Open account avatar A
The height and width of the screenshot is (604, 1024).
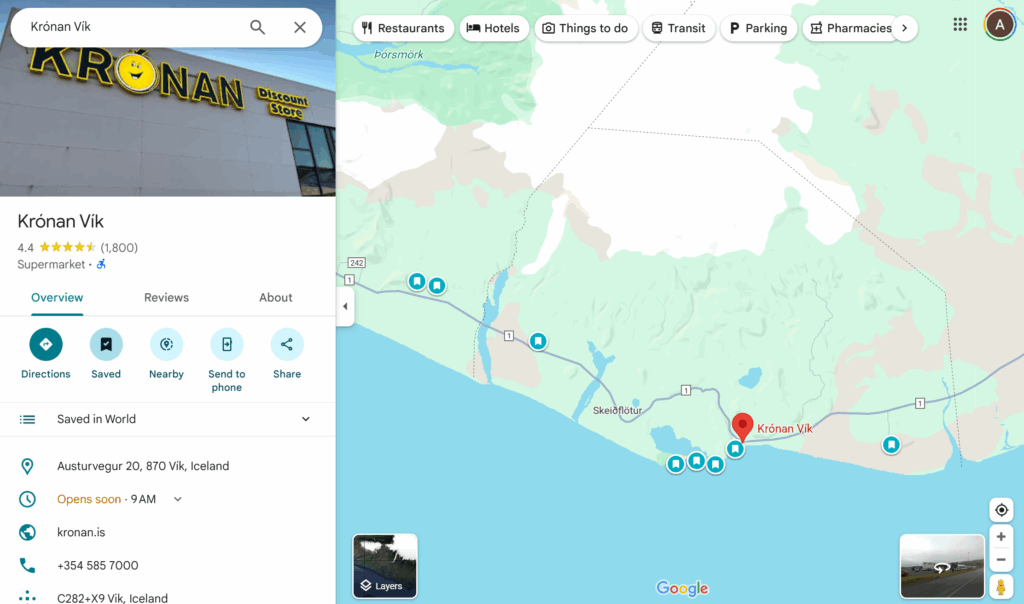999,25
